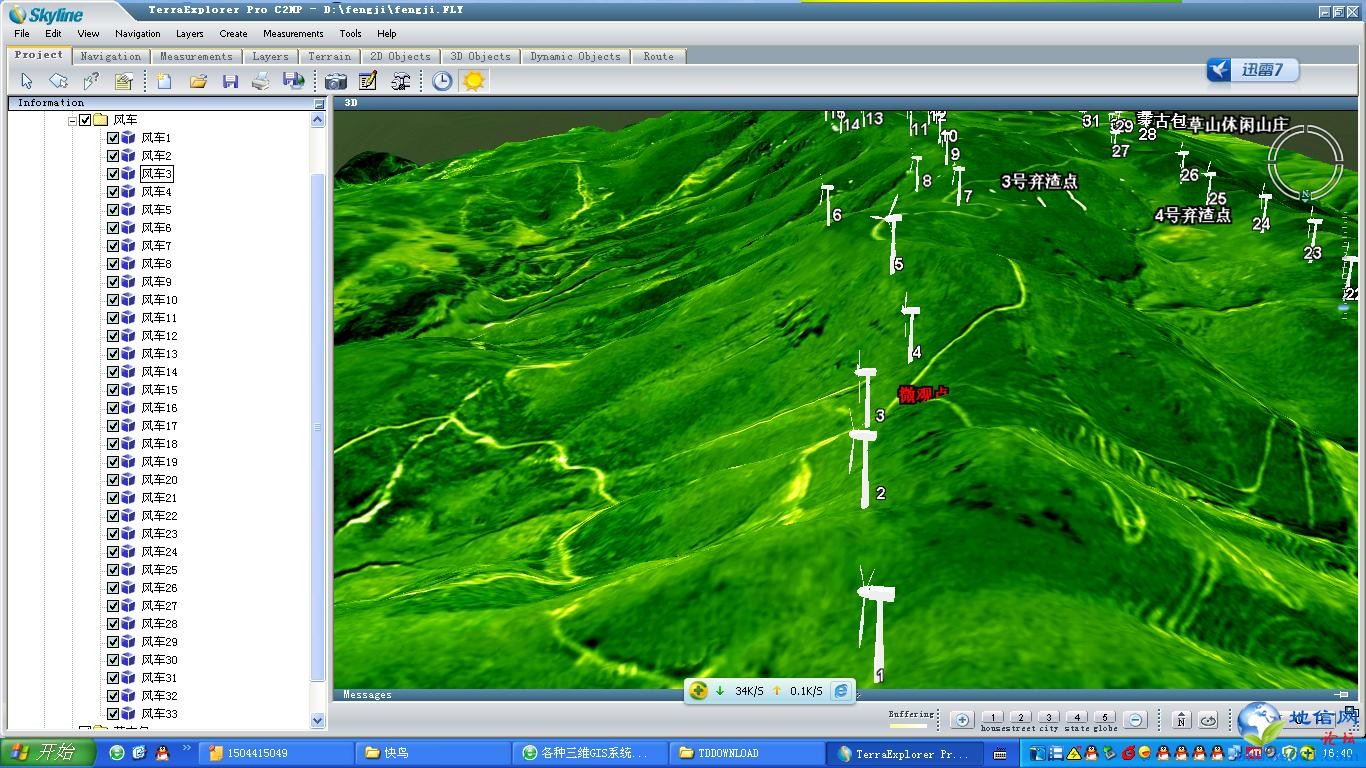Toggle the 风车12 checkbox
The width and height of the screenshot is (1366, 768).
(113, 336)
